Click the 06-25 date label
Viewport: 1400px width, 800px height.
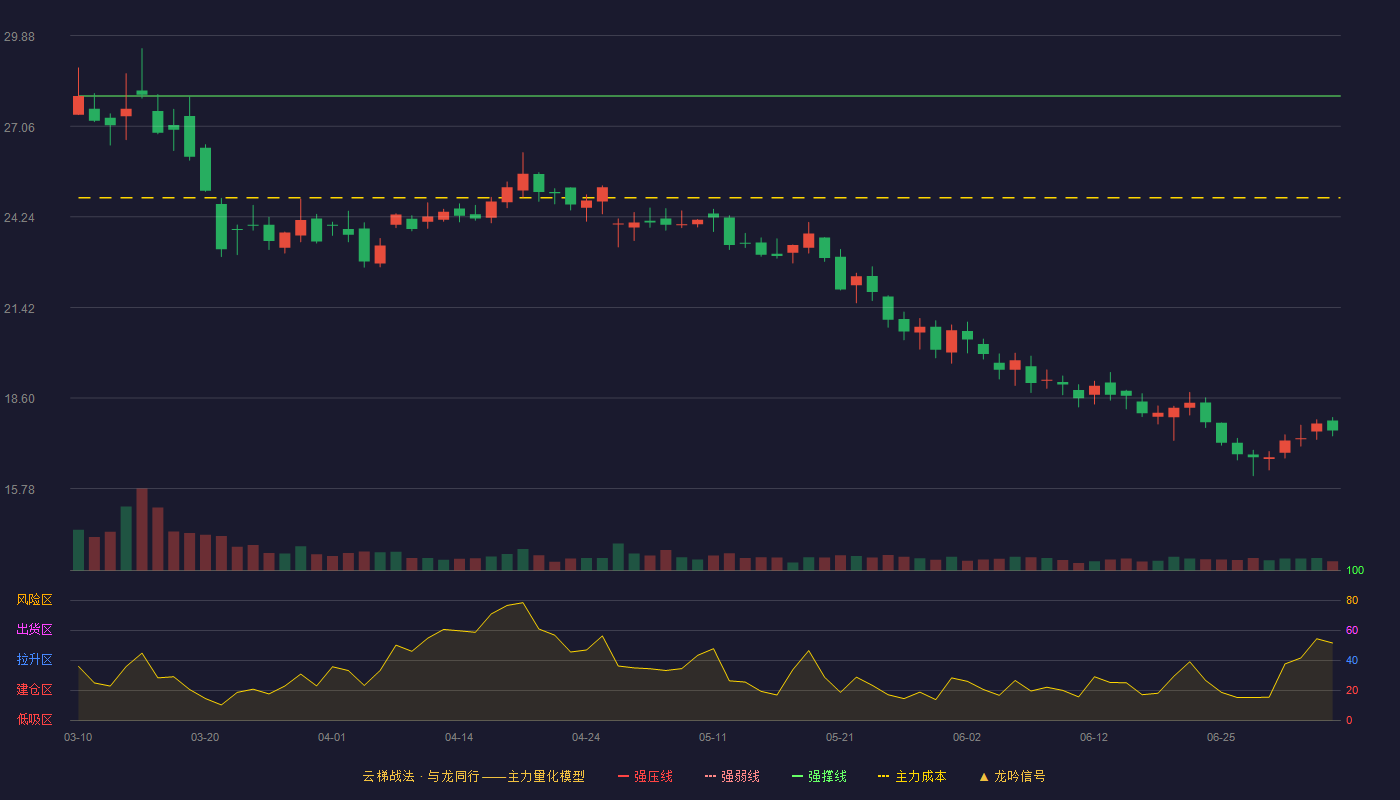point(1221,737)
